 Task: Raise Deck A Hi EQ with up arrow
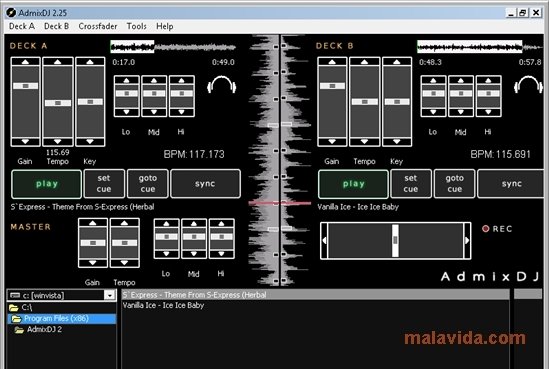[181, 80]
